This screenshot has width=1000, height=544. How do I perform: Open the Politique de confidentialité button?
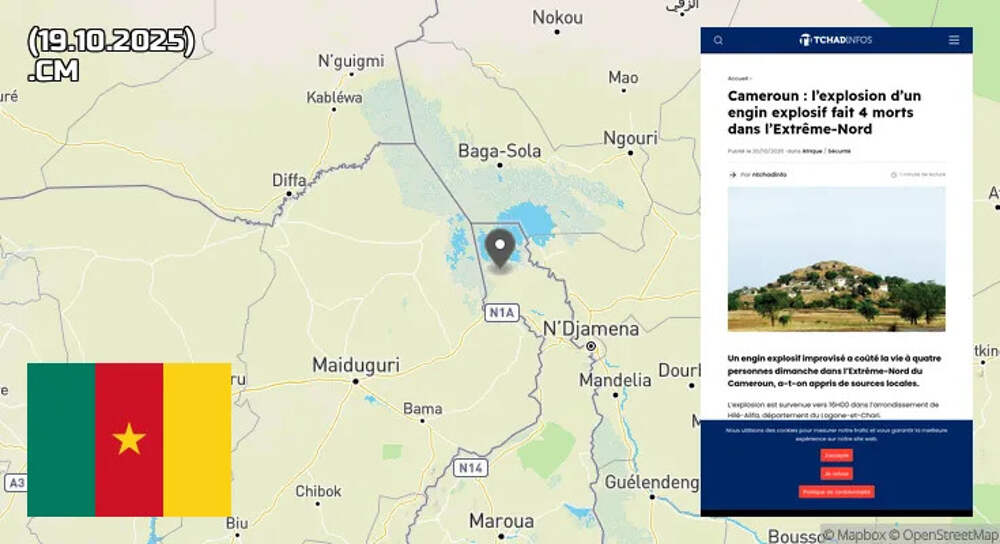pyautogui.click(x=836, y=492)
